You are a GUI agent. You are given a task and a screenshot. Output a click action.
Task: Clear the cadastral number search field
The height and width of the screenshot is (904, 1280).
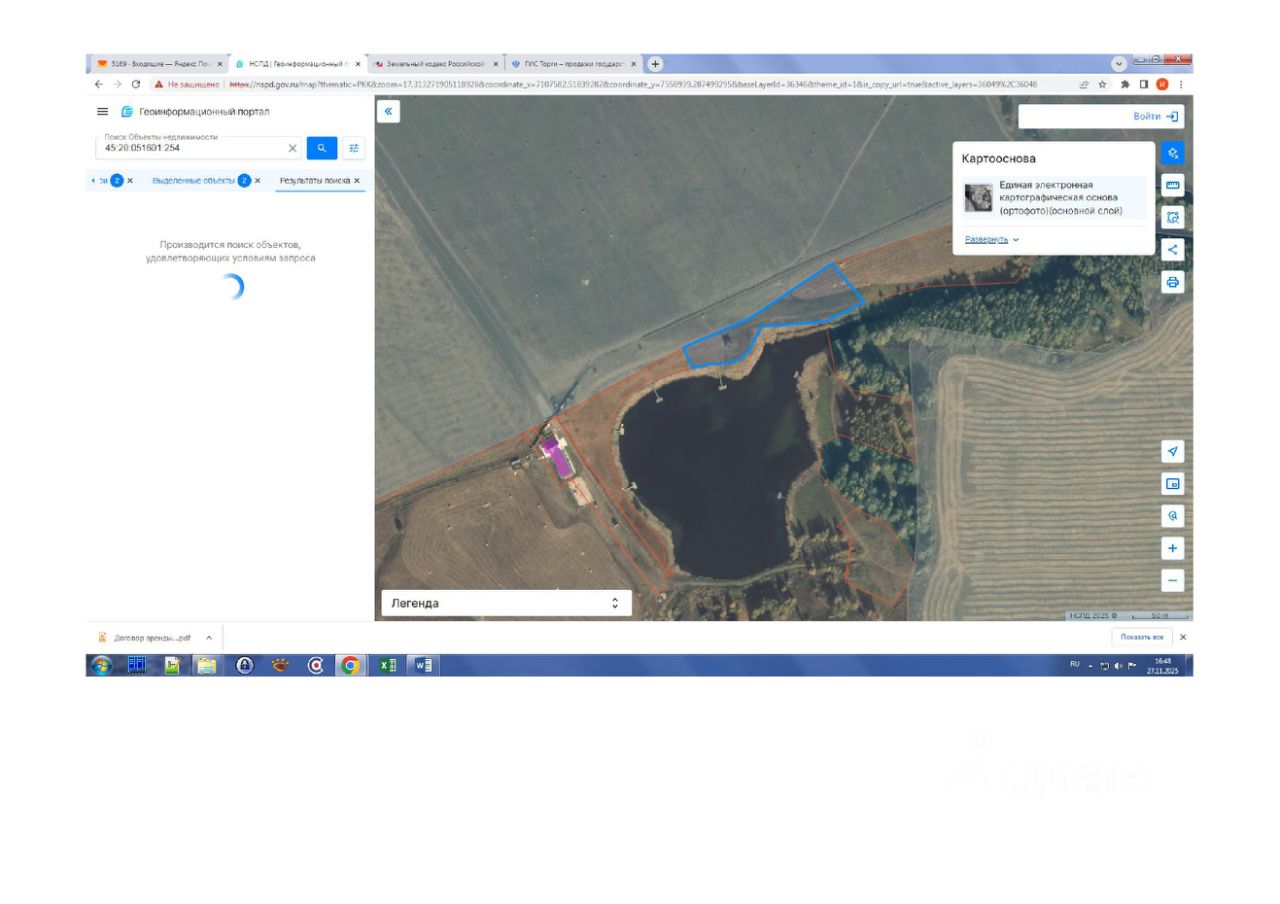pyautogui.click(x=293, y=148)
